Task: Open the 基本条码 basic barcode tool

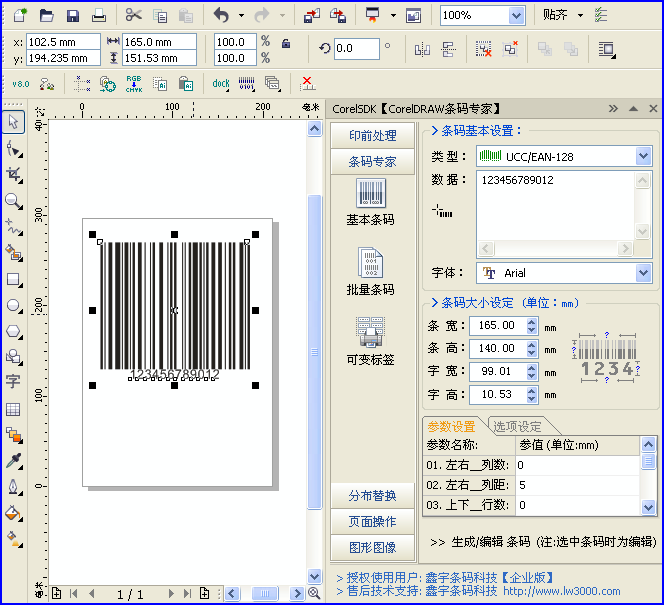Action: coord(371,202)
